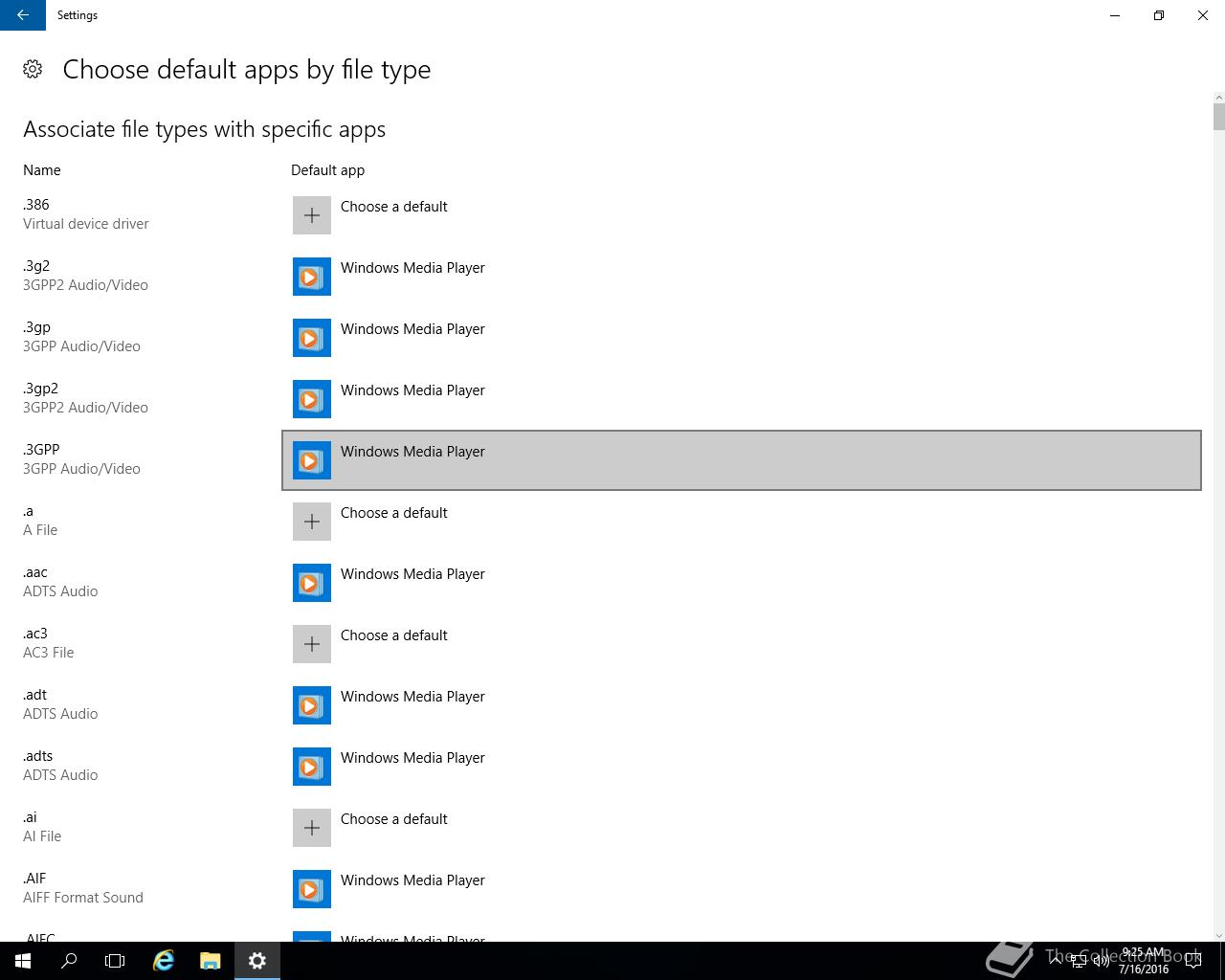Open the Start menu
This screenshot has height=980, width=1225.
coord(23,961)
